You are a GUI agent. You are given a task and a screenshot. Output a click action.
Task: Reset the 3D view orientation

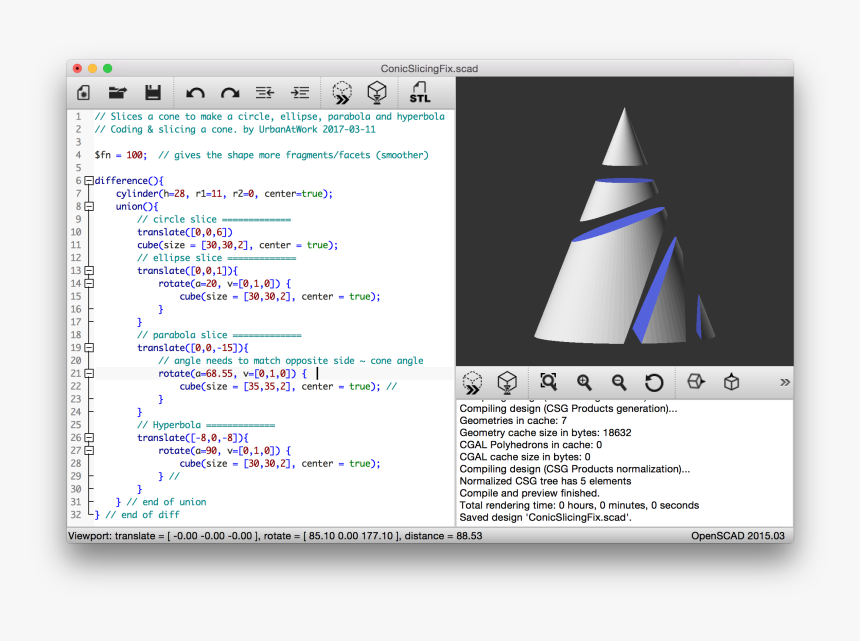coord(654,382)
